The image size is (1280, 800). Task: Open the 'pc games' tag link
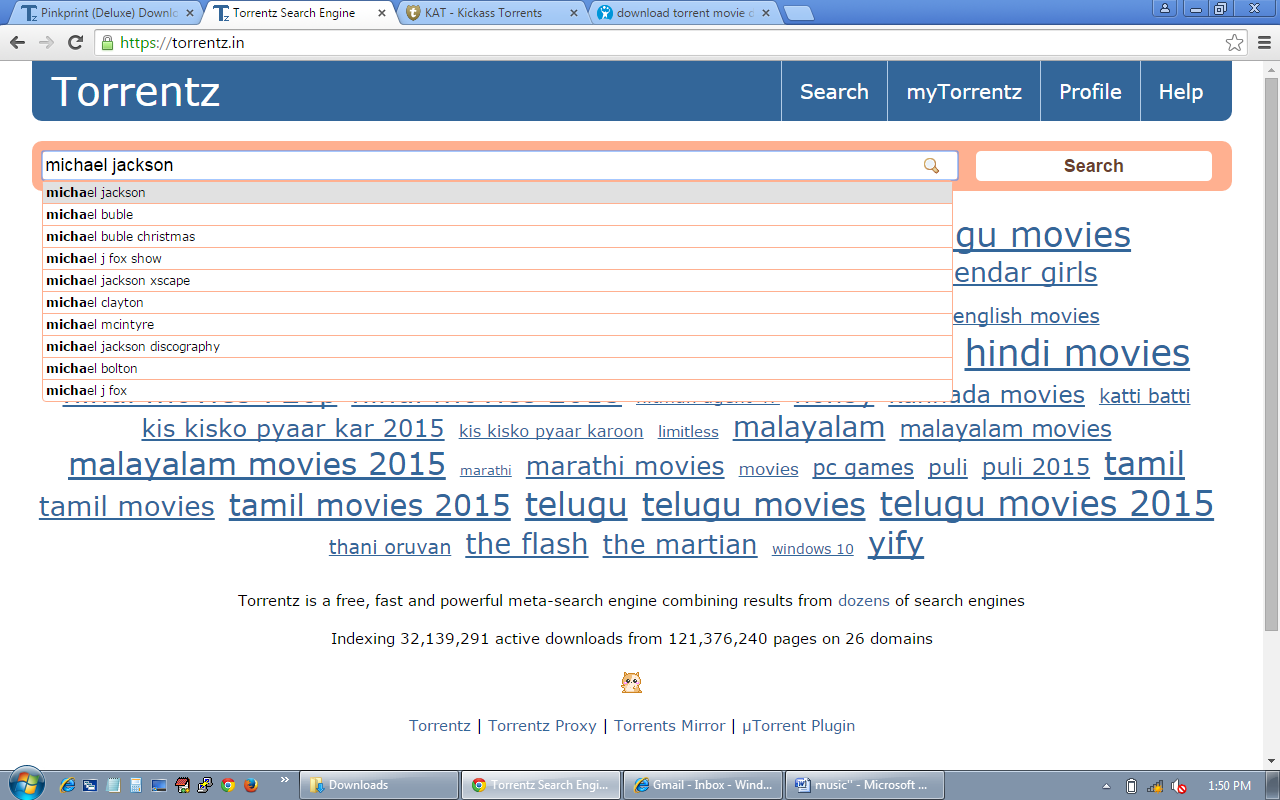click(x=863, y=468)
